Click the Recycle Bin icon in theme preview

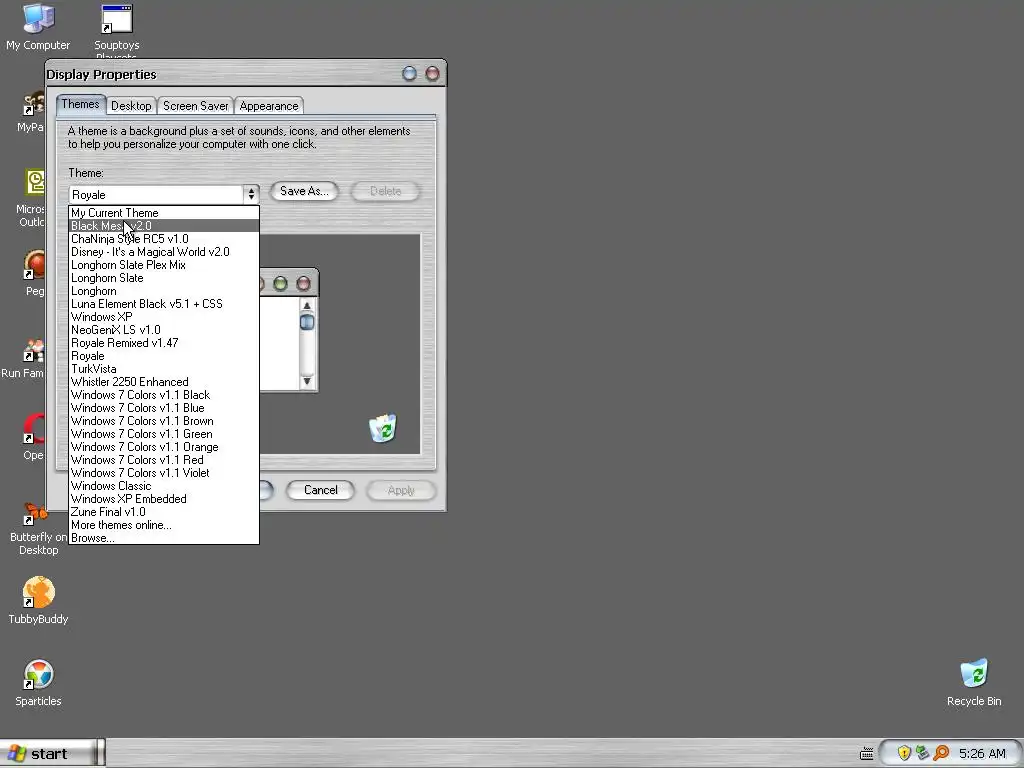point(383,428)
